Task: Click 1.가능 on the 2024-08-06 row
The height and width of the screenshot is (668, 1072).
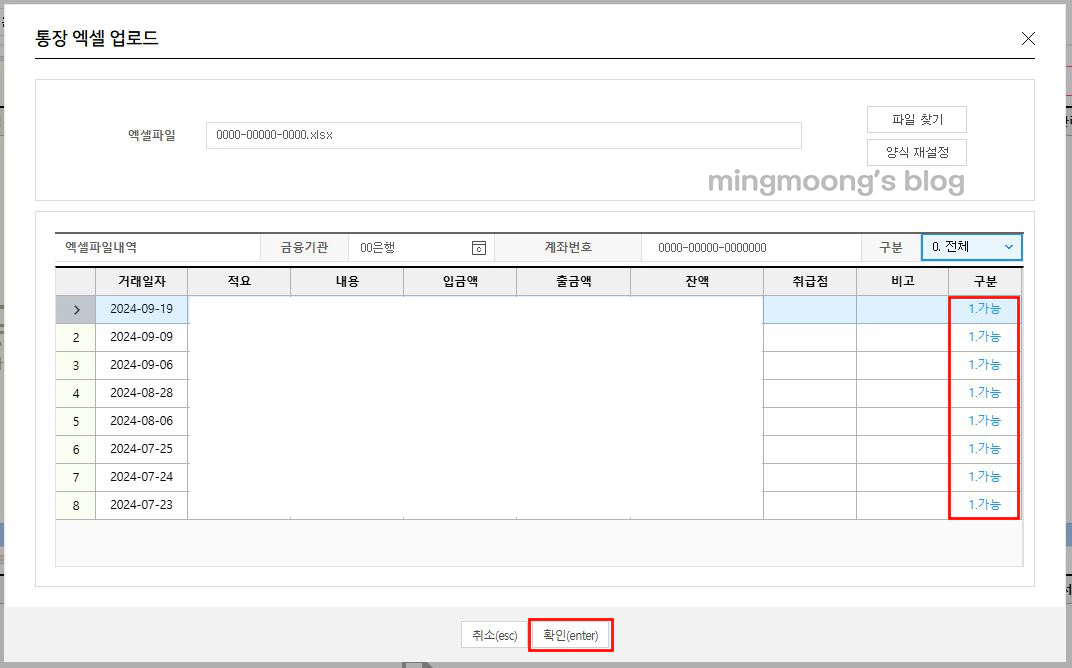Action: (x=984, y=421)
